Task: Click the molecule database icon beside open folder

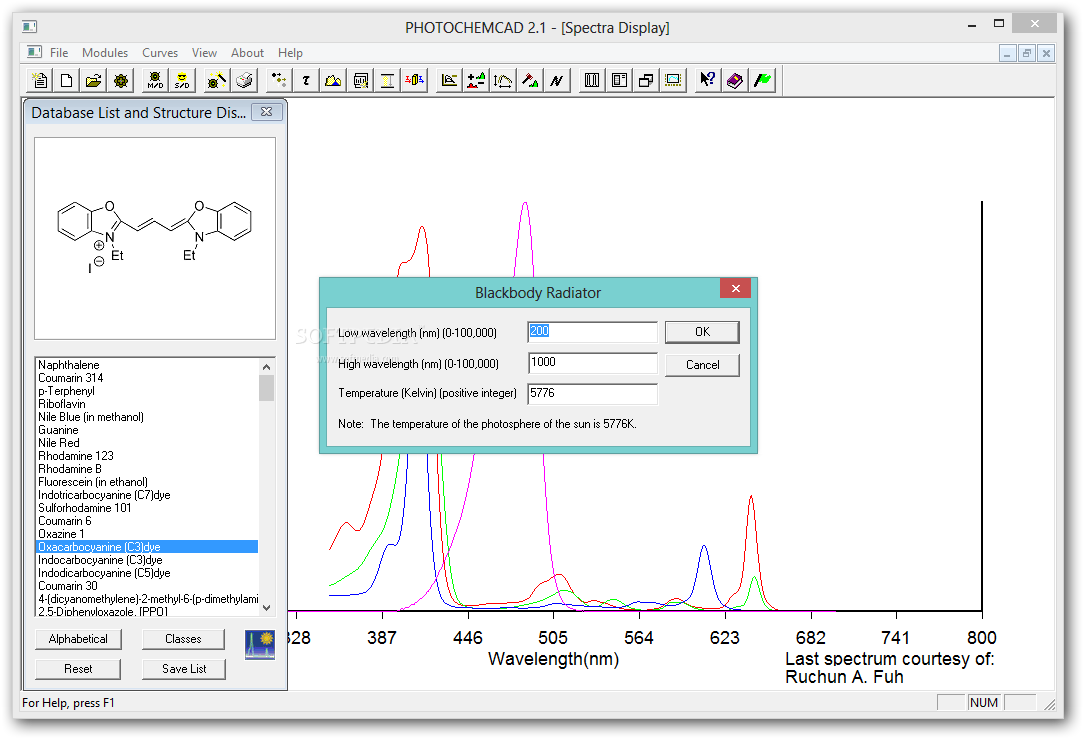Action: click(121, 80)
